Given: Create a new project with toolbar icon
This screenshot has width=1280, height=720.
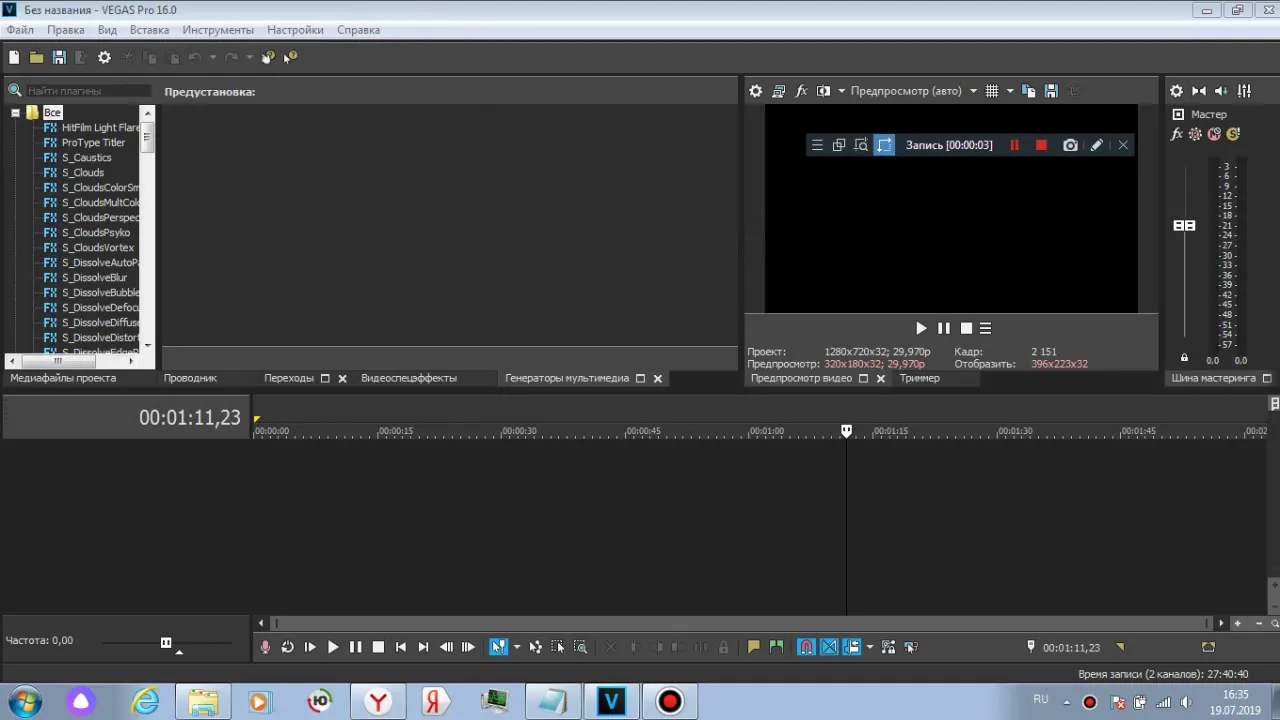Looking at the screenshot, I should pos(14,58).
